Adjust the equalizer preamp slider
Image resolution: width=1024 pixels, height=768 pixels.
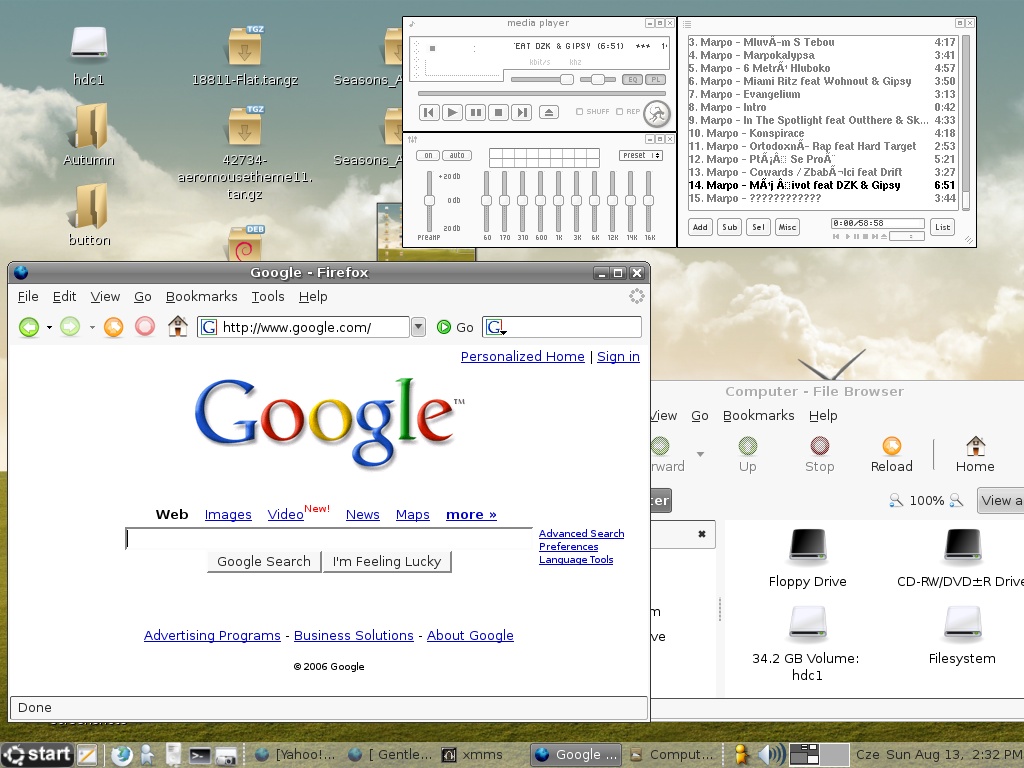(x=429, y=200)
